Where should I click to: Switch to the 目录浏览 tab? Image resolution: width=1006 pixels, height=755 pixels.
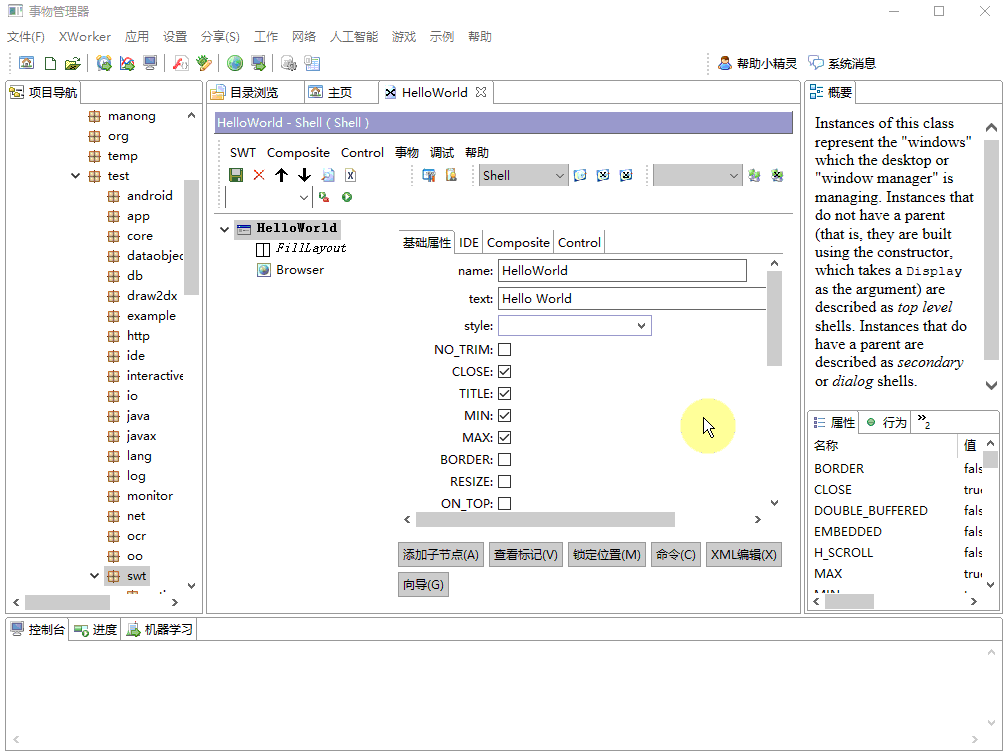(x=255, y=92)
